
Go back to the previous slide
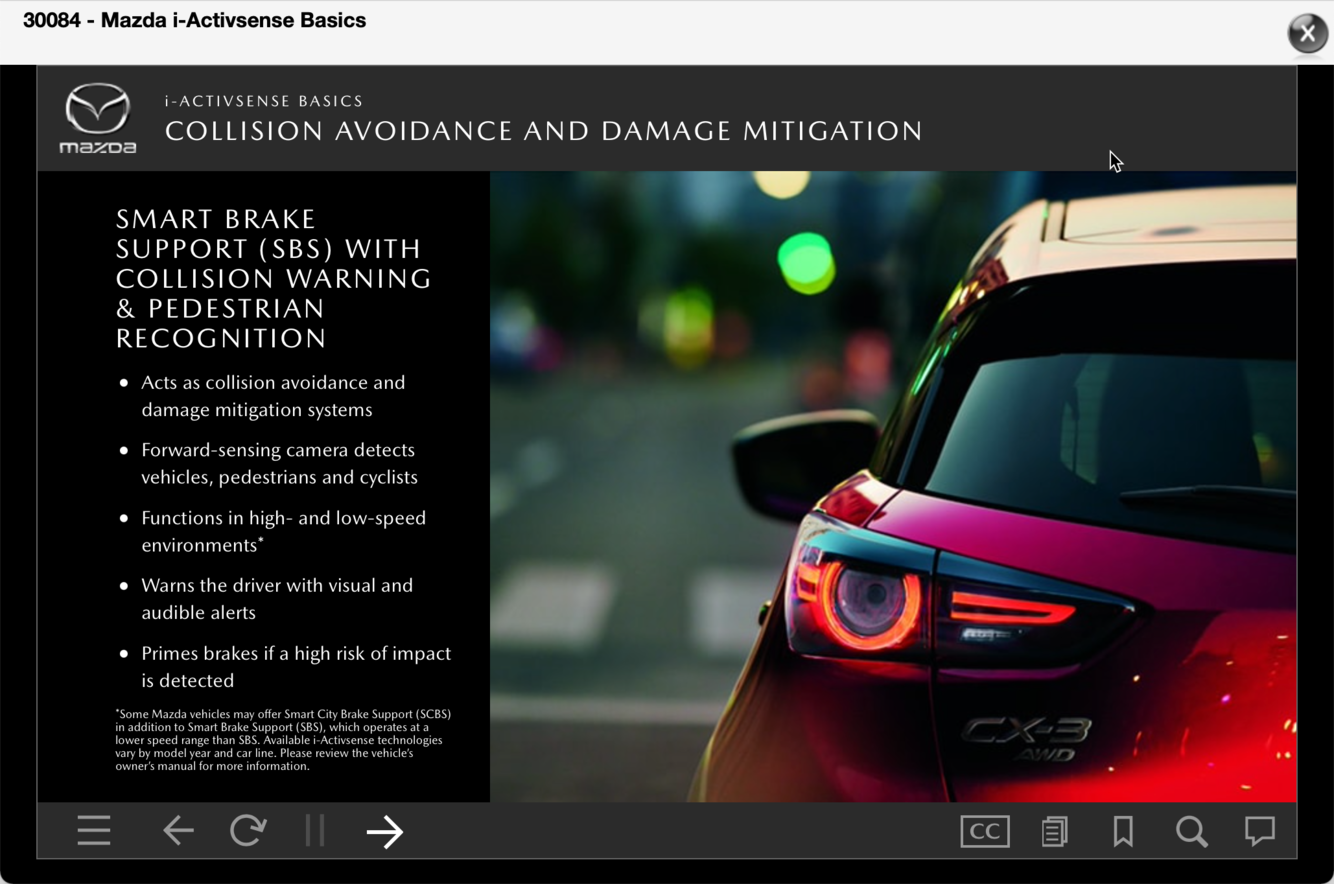[x=178, y=831]
